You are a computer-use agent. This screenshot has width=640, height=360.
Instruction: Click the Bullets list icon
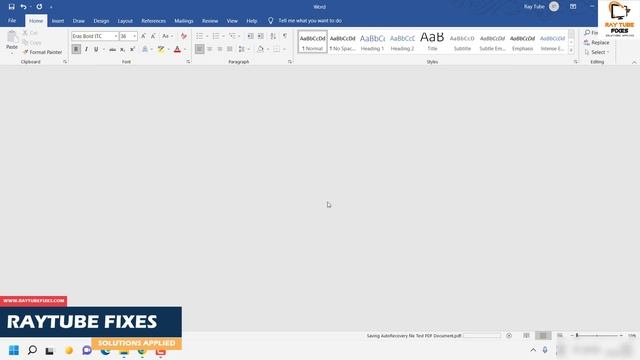click(x=200, y=36)
